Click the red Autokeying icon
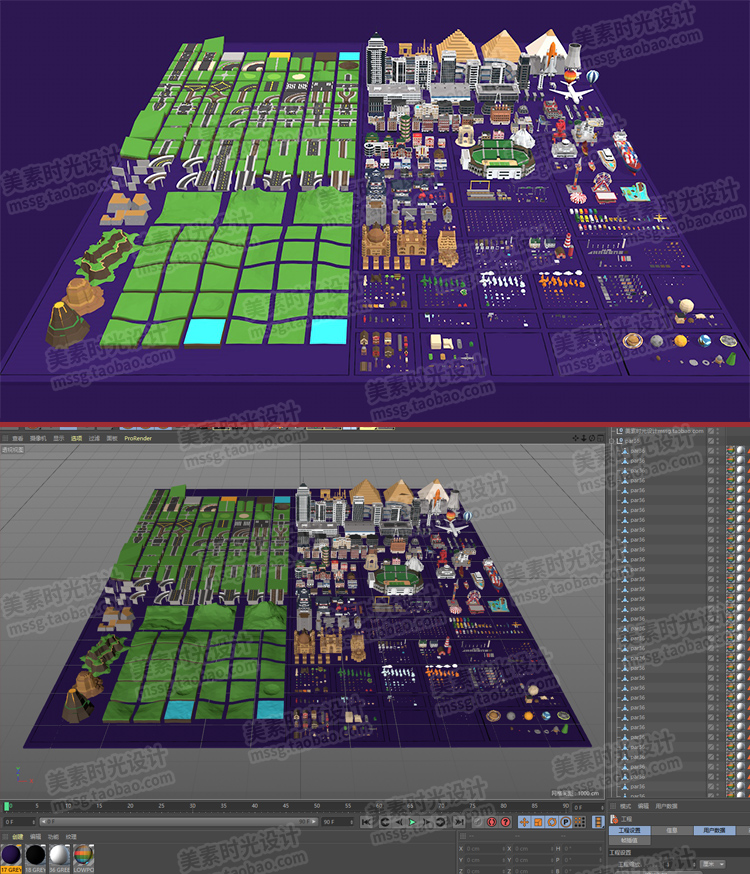The width and height of the screenshot is (750, 874). [x=492, y=822]
